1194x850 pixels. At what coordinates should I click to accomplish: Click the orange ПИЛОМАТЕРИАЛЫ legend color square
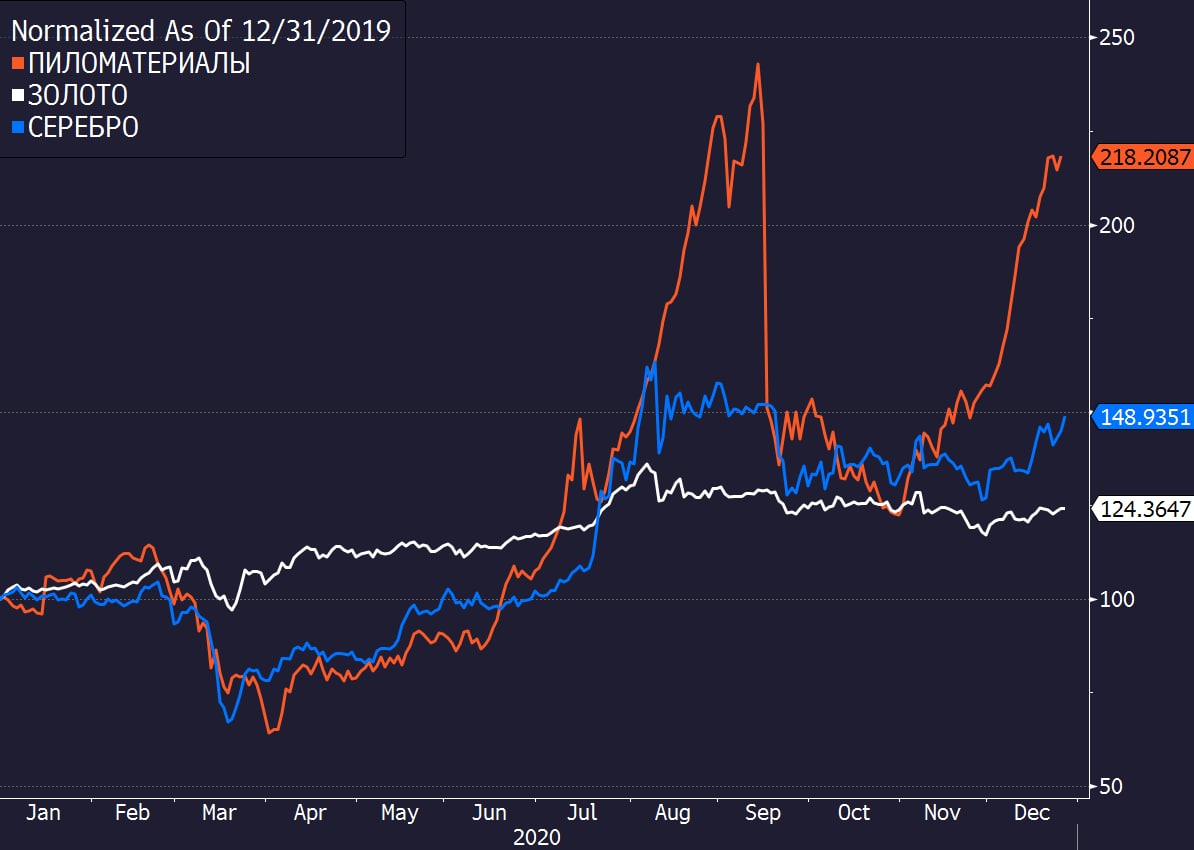(x=18, y=63)
